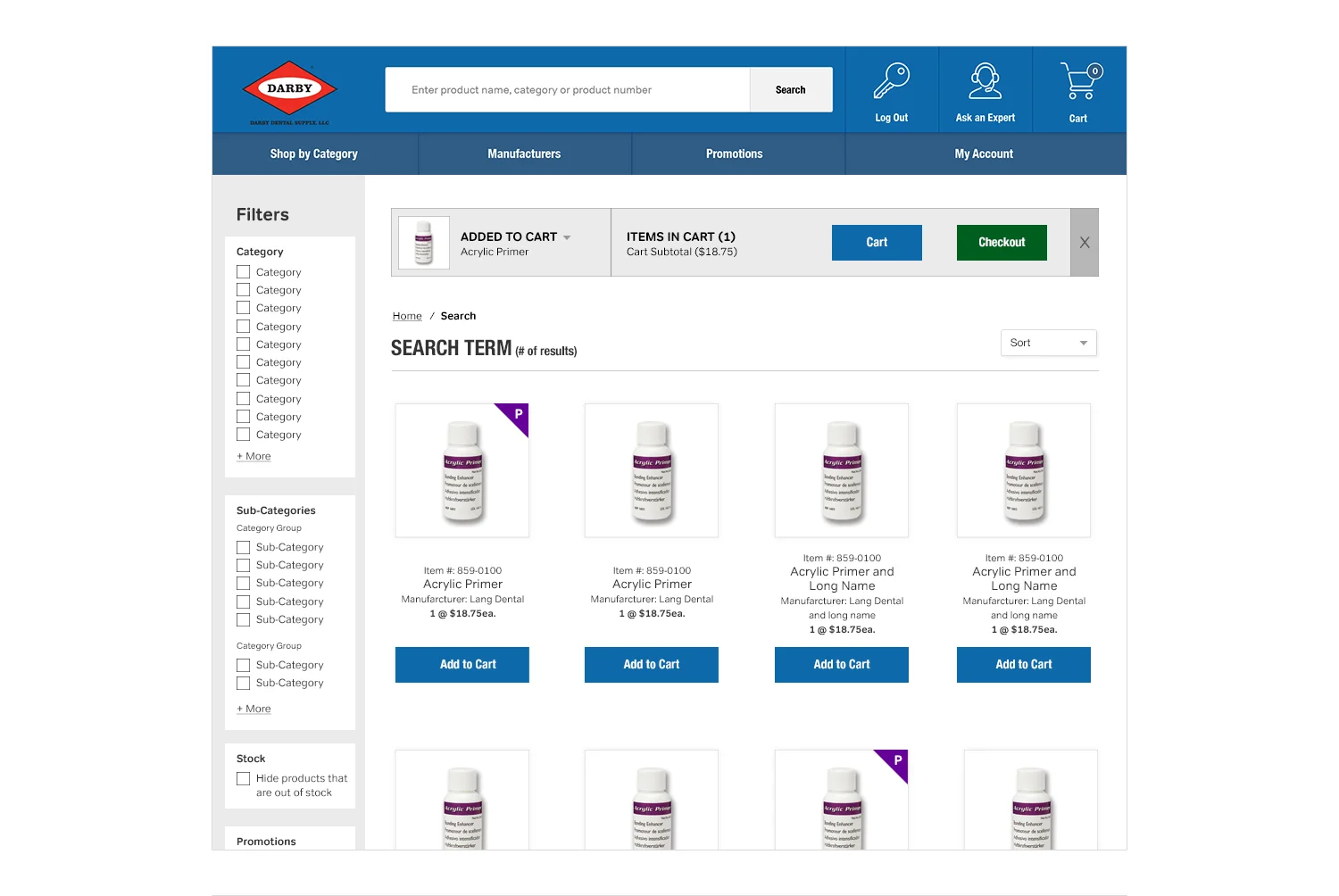Open the My Account menu
This screenshot has width=1339, height=896.
pyautogui.click(x=985, y=153)
